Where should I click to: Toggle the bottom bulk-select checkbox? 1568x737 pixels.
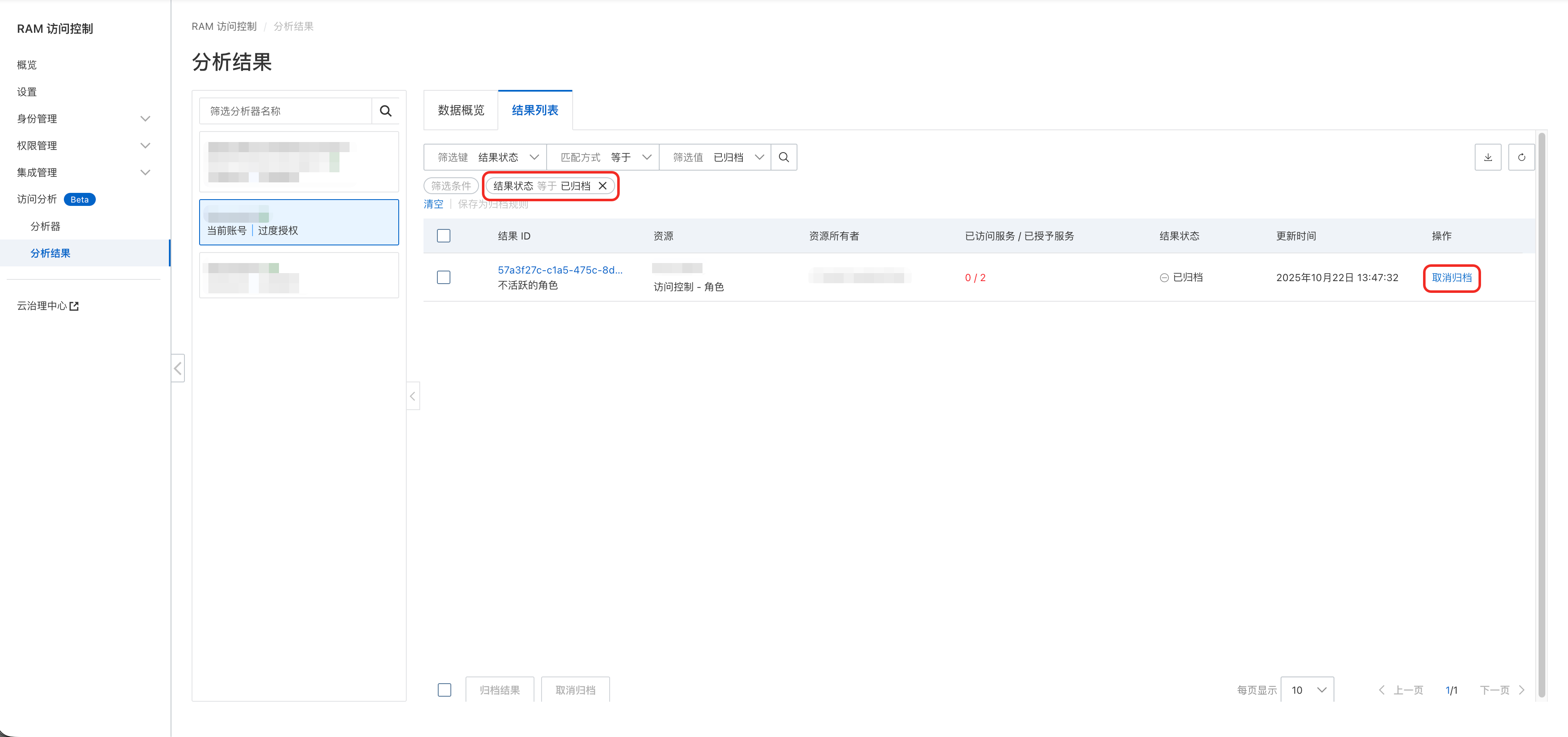(x=445, y=690)
